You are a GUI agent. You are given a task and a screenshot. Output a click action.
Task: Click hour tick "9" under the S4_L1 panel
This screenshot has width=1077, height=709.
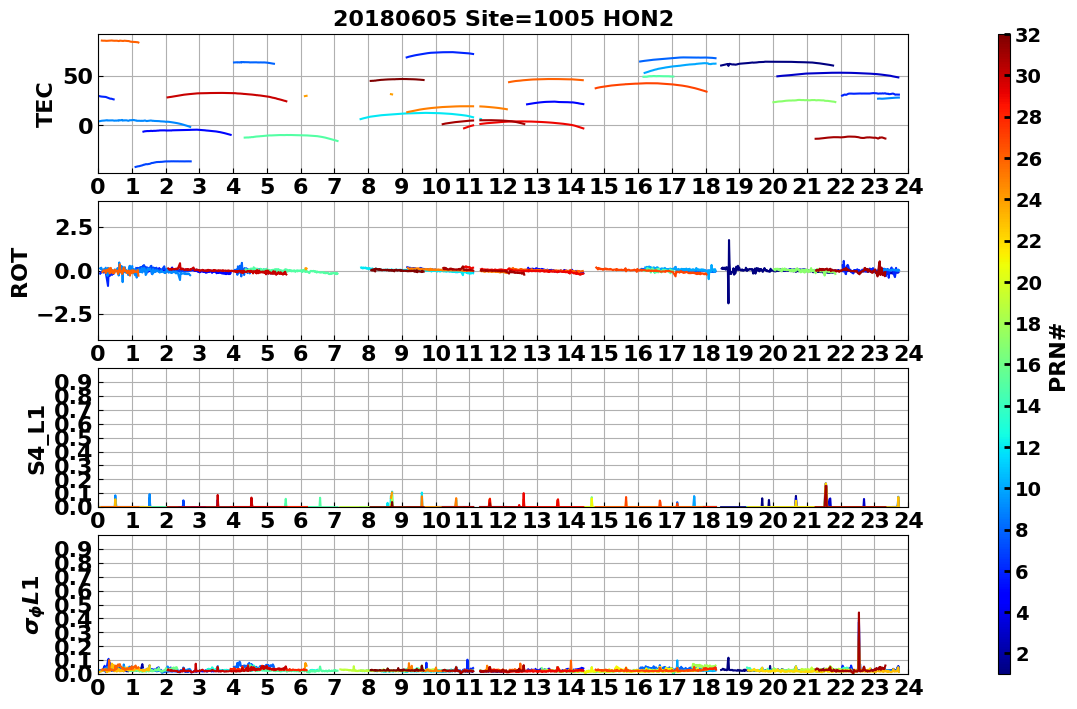[x=402, y=520]
